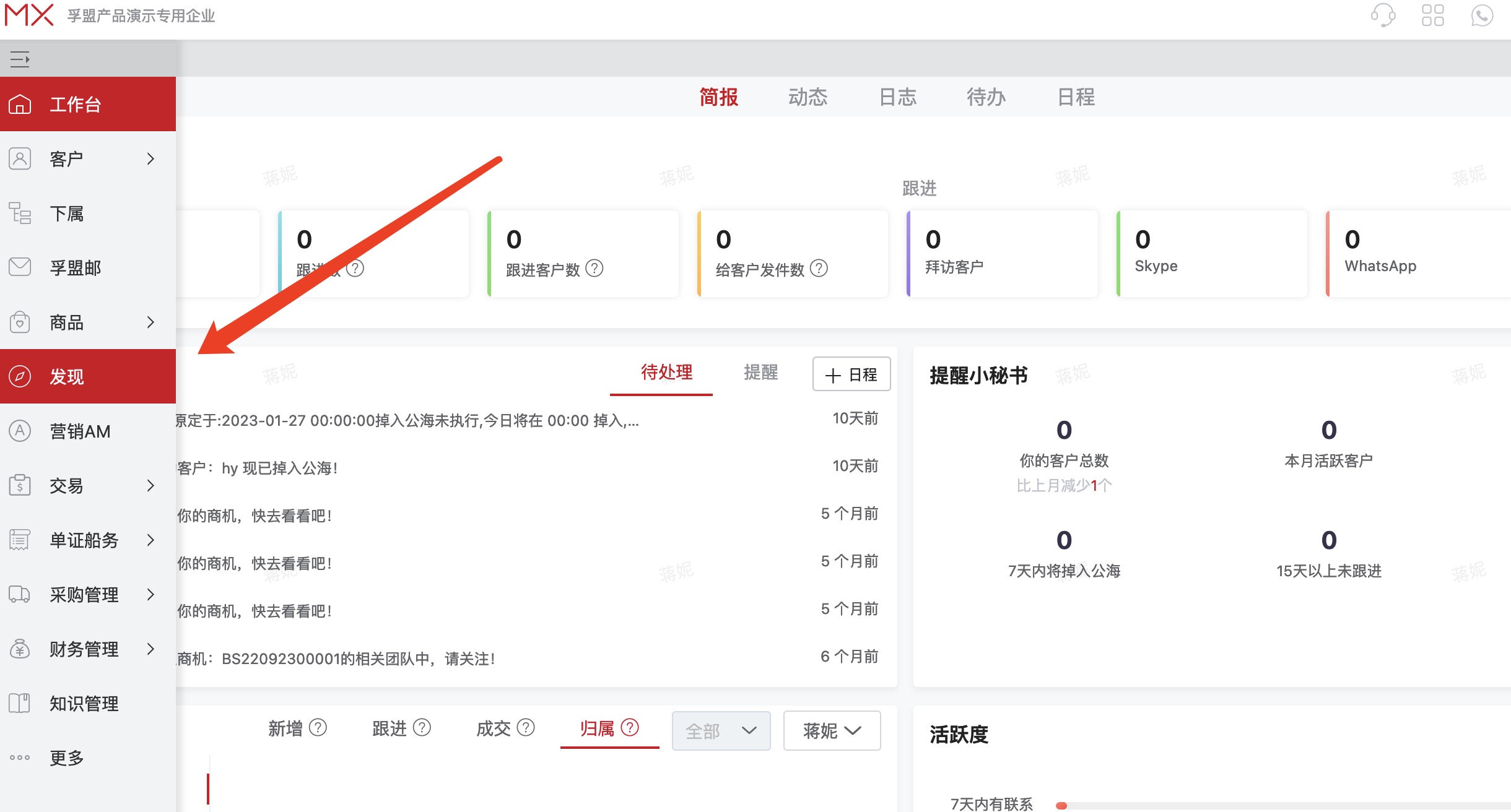Switch to the 动态 tab
1511x812 pixels.
(x=809, y=97)
